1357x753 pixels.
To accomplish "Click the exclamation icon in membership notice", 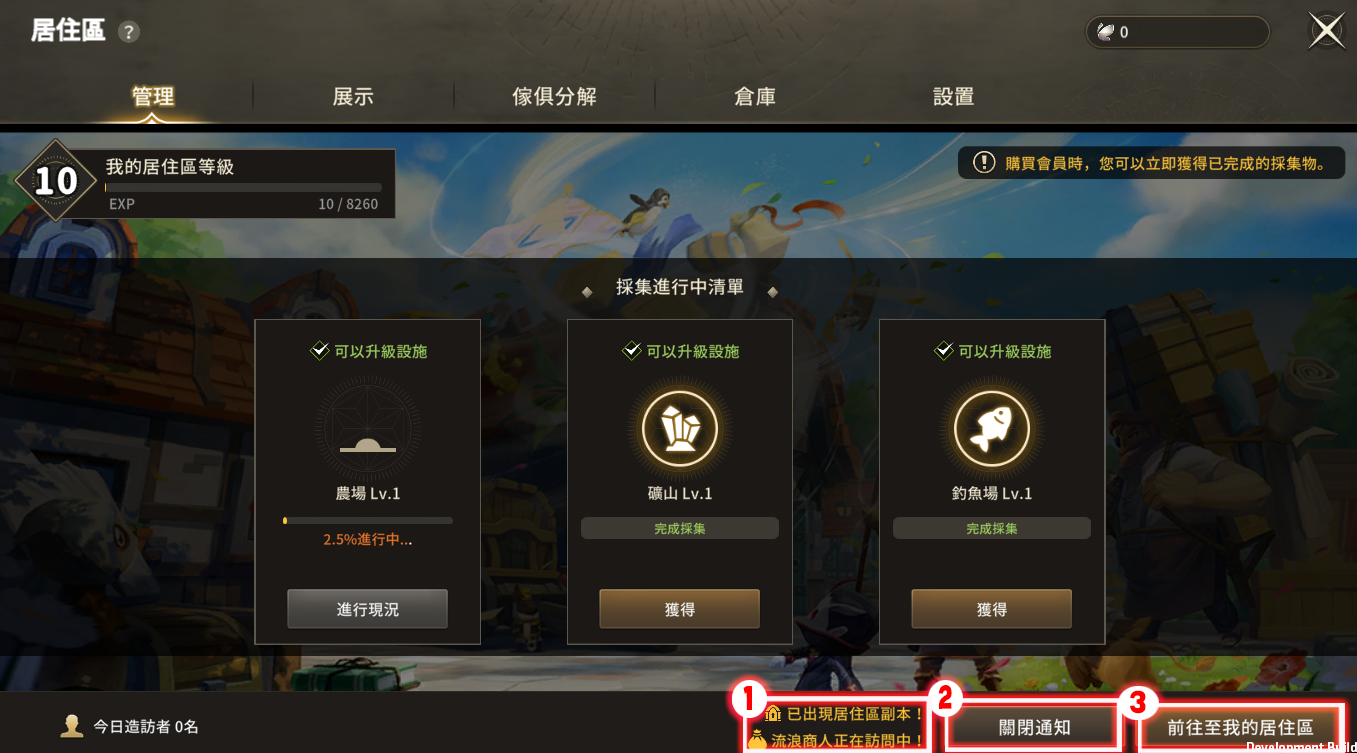I will coord(985,162).
